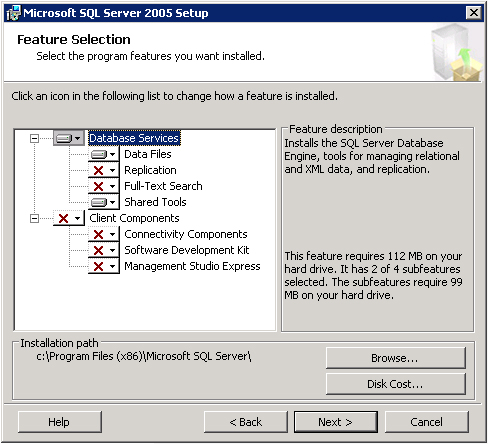Click the red X icon beside Full-Text Search
Screen dimensions: 488x444
click(99, 186)
